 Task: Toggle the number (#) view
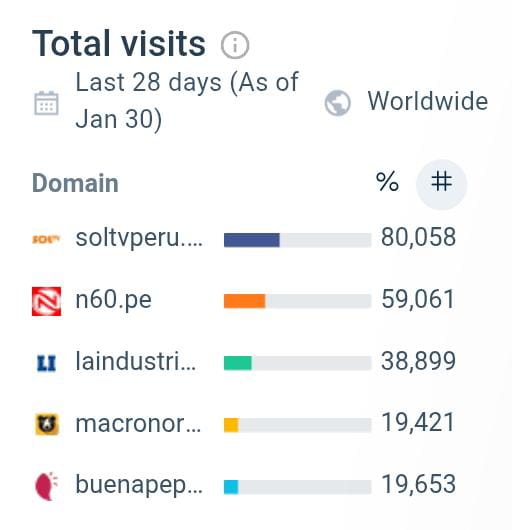point(441,184)
